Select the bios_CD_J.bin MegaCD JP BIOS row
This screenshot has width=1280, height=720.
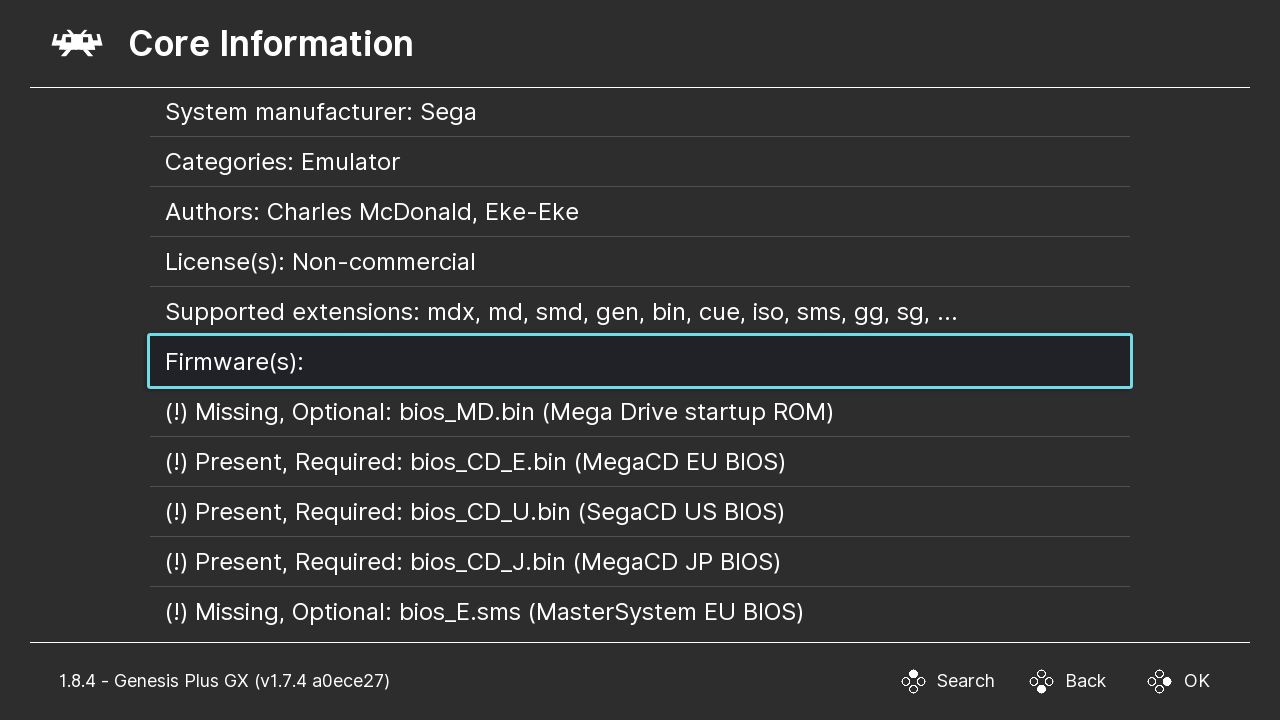[640, 562]
